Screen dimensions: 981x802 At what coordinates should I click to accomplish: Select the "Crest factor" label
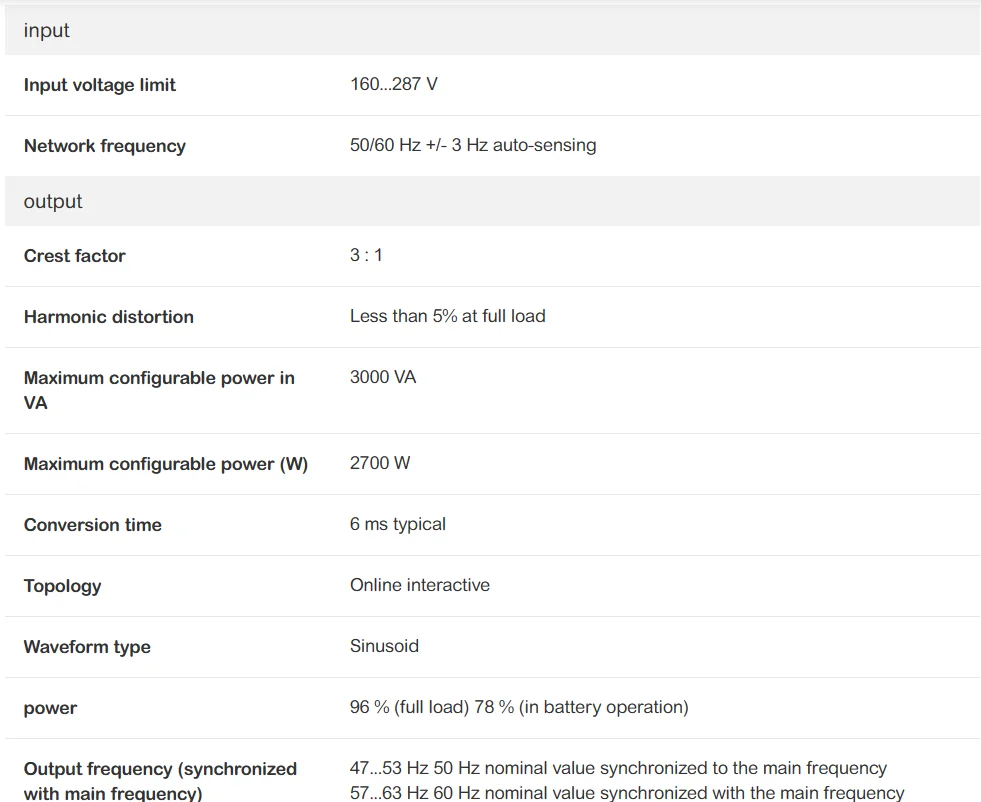(75, 256)
